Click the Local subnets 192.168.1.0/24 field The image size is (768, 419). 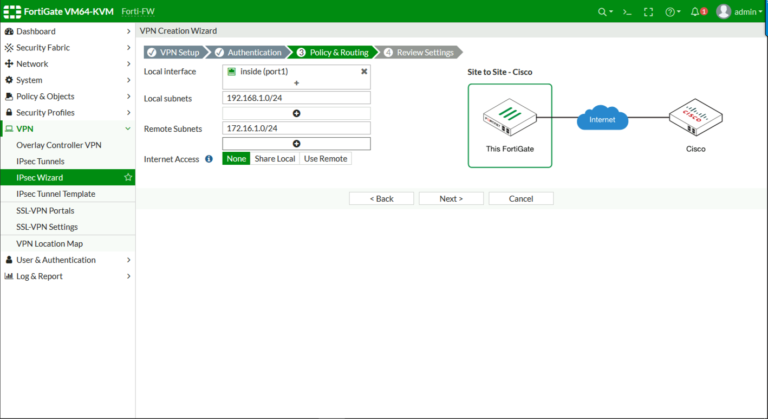pos(296,98)
